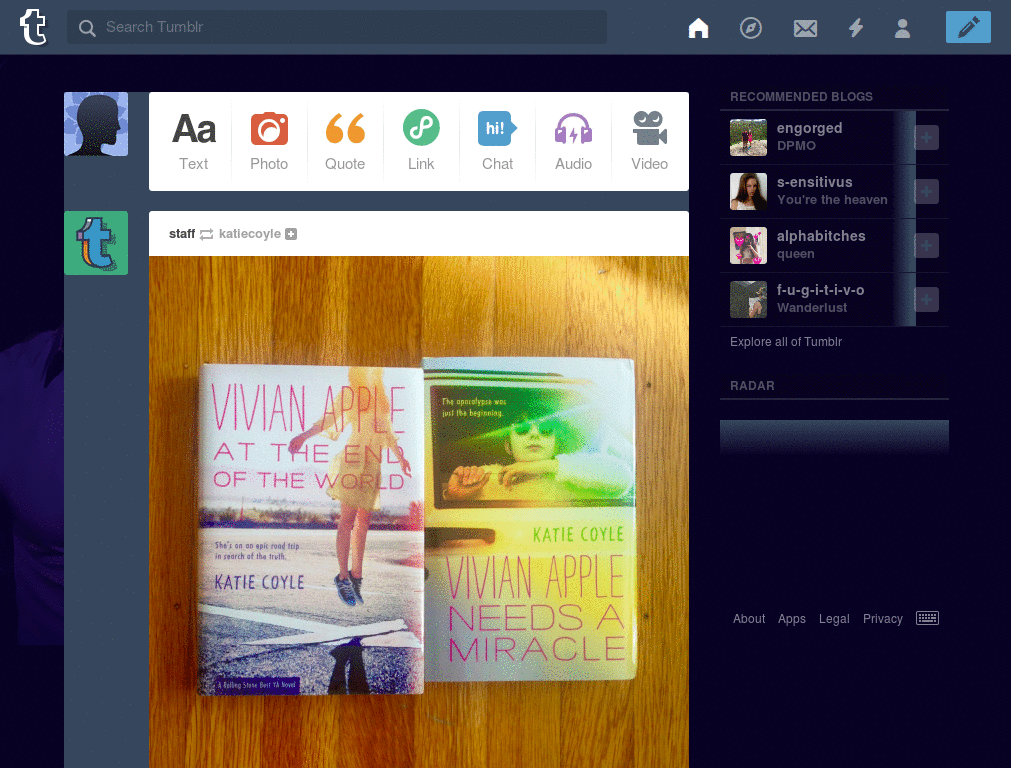Follow f-u-g-i-t-i-v-o with its plus button
The height and width of the screenshot is (768, 1024).
(x=926, y=300)
